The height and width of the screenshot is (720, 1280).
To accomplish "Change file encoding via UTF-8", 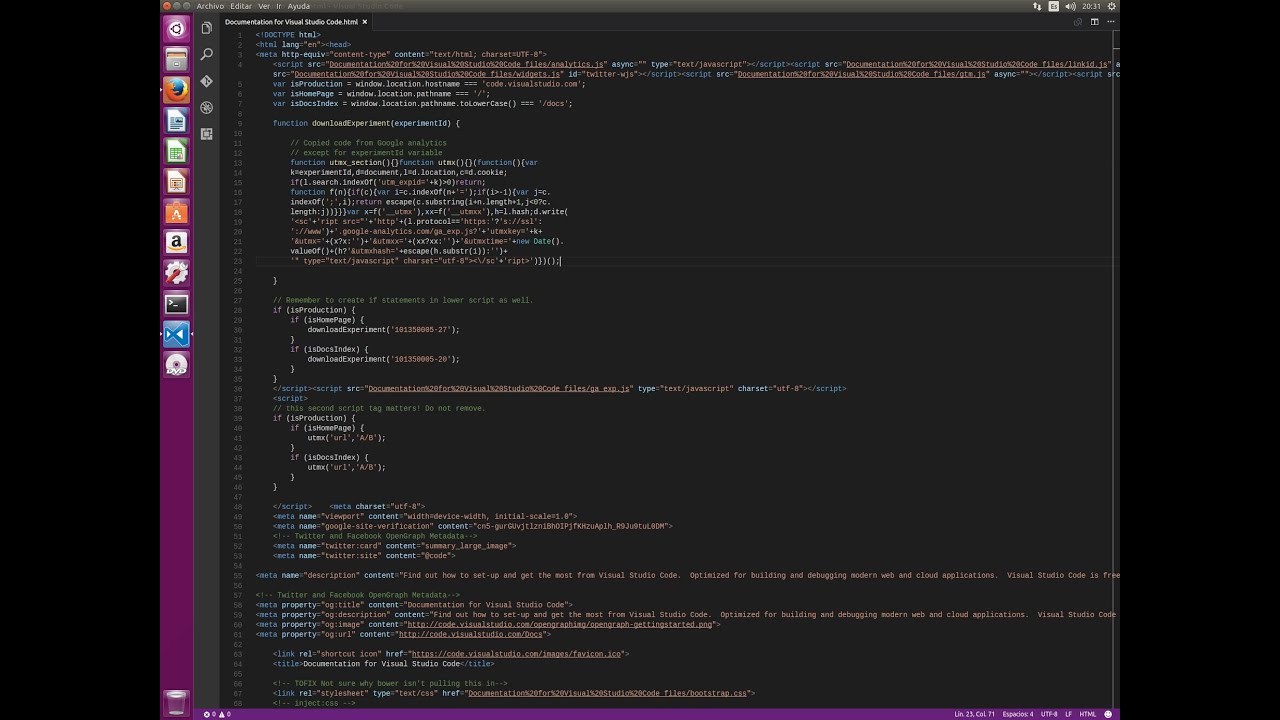I will point(1049,714).
